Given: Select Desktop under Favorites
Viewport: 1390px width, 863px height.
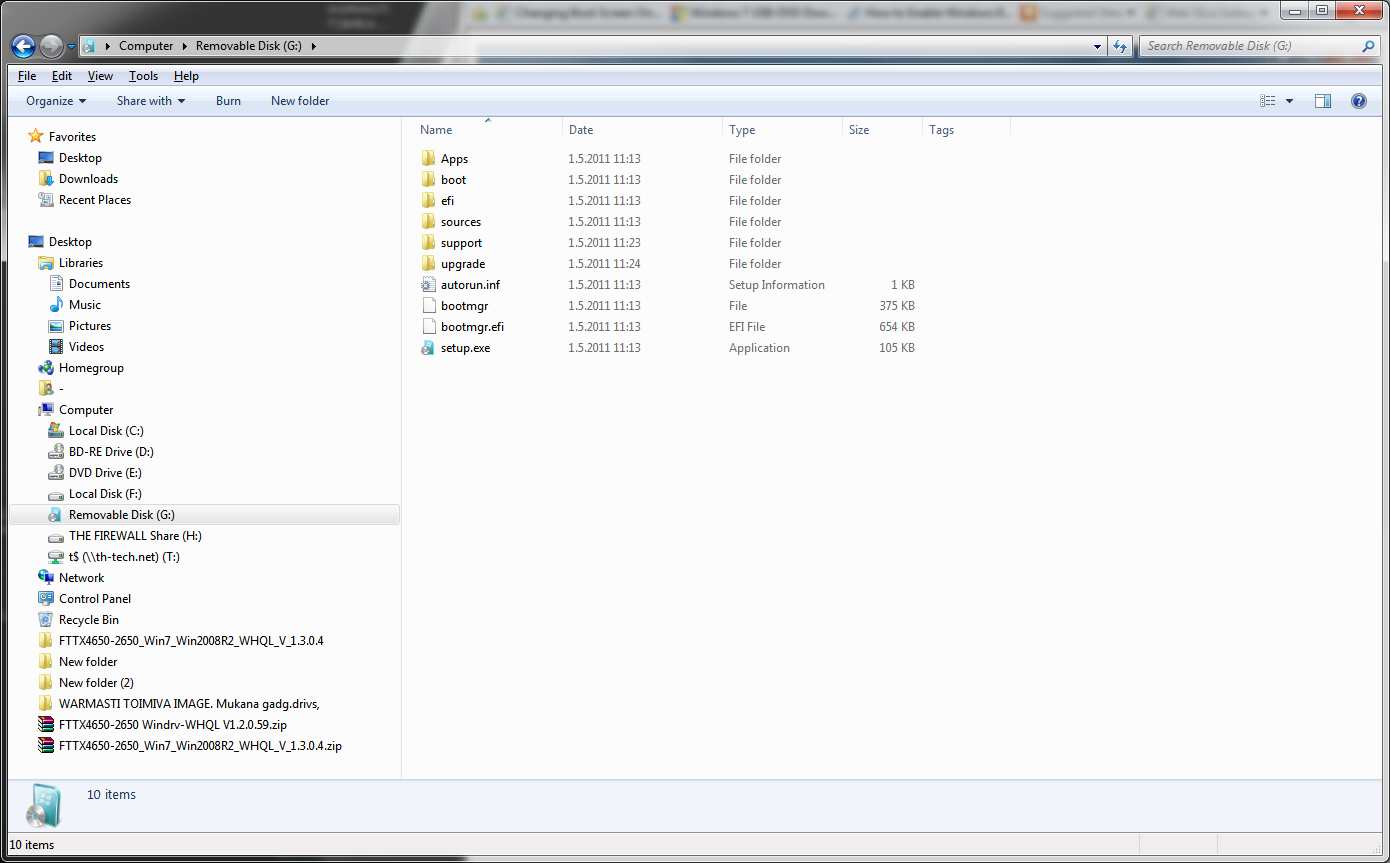Looking at the screenshot, I should pos(80,158).
